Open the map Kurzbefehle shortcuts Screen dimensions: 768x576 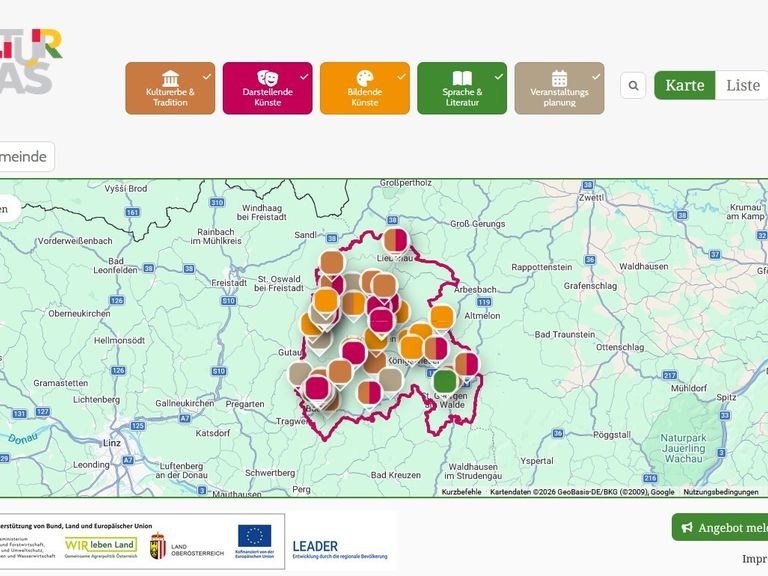[462, 492]
